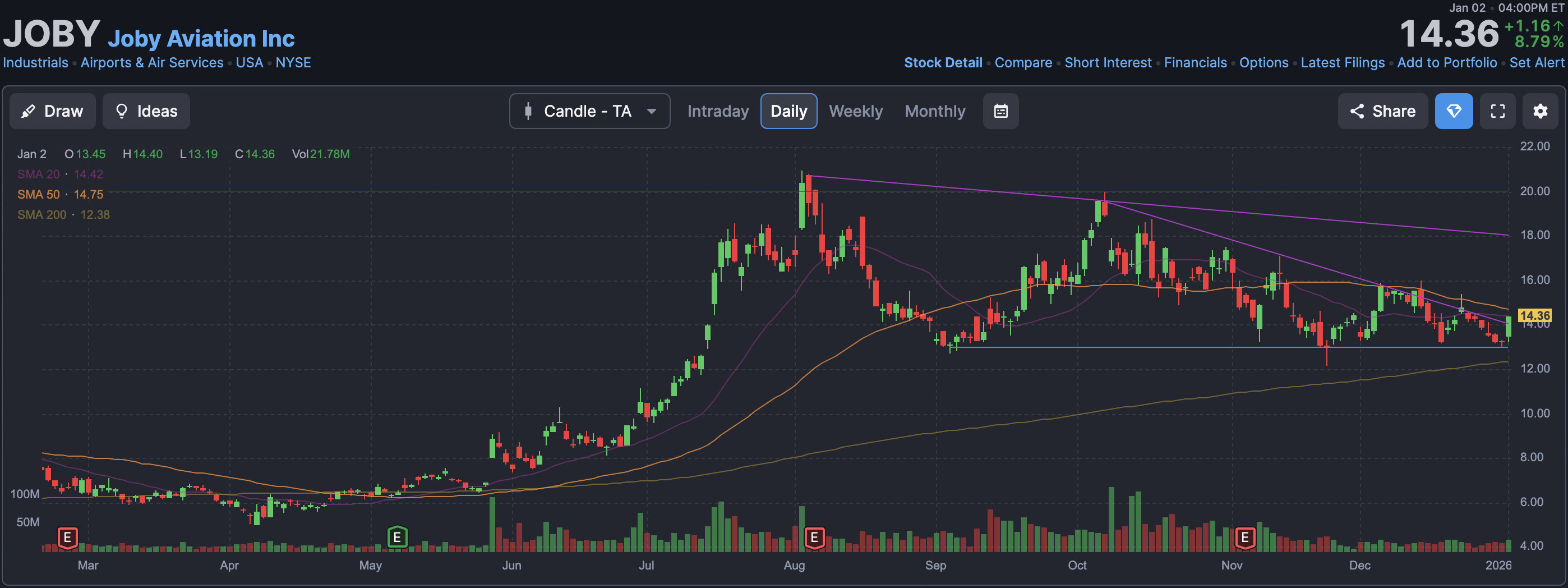Open Airports & Air Services industry link
Image resolution: width=1568 pixels, height=588 pixels.
point(152,63)
